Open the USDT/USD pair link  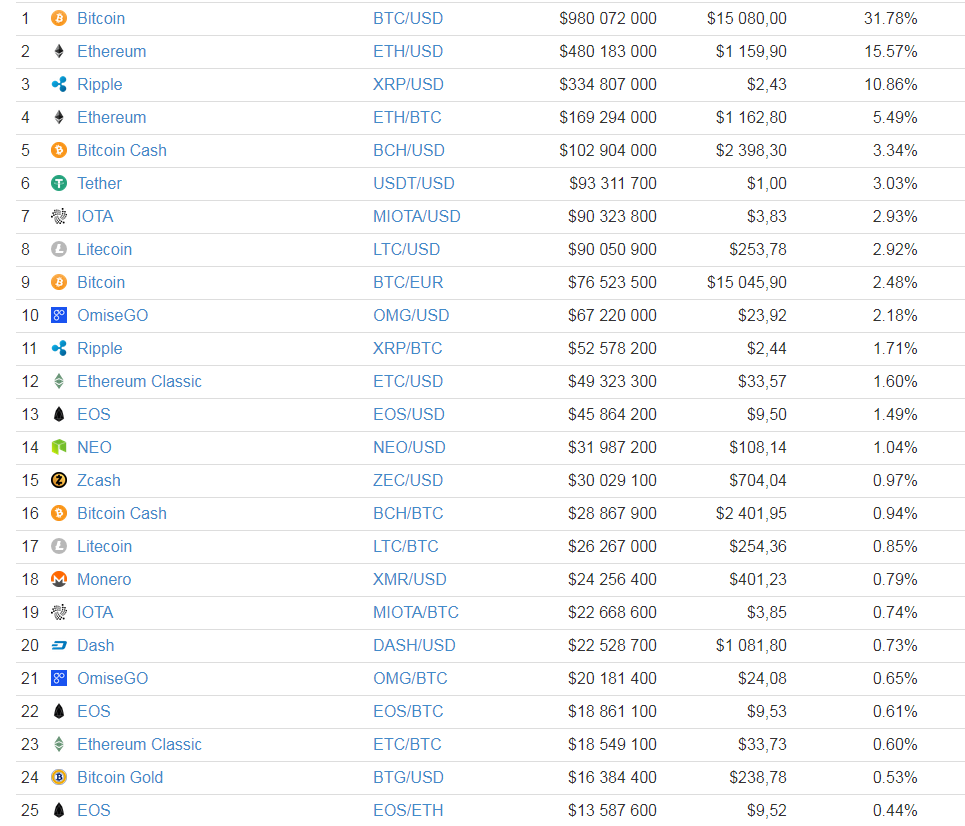pos(414,183)
